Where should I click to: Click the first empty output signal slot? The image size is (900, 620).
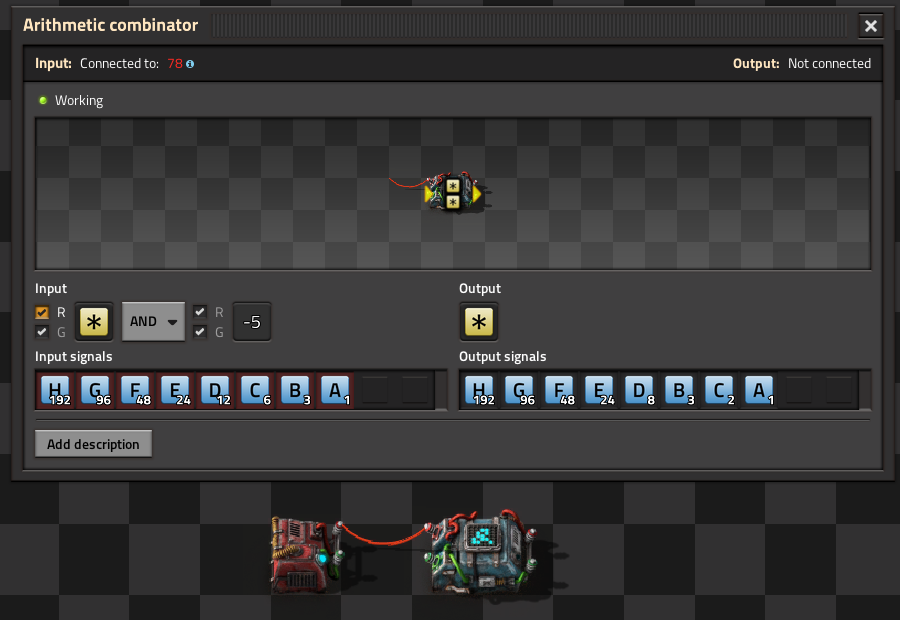[800, 390]
